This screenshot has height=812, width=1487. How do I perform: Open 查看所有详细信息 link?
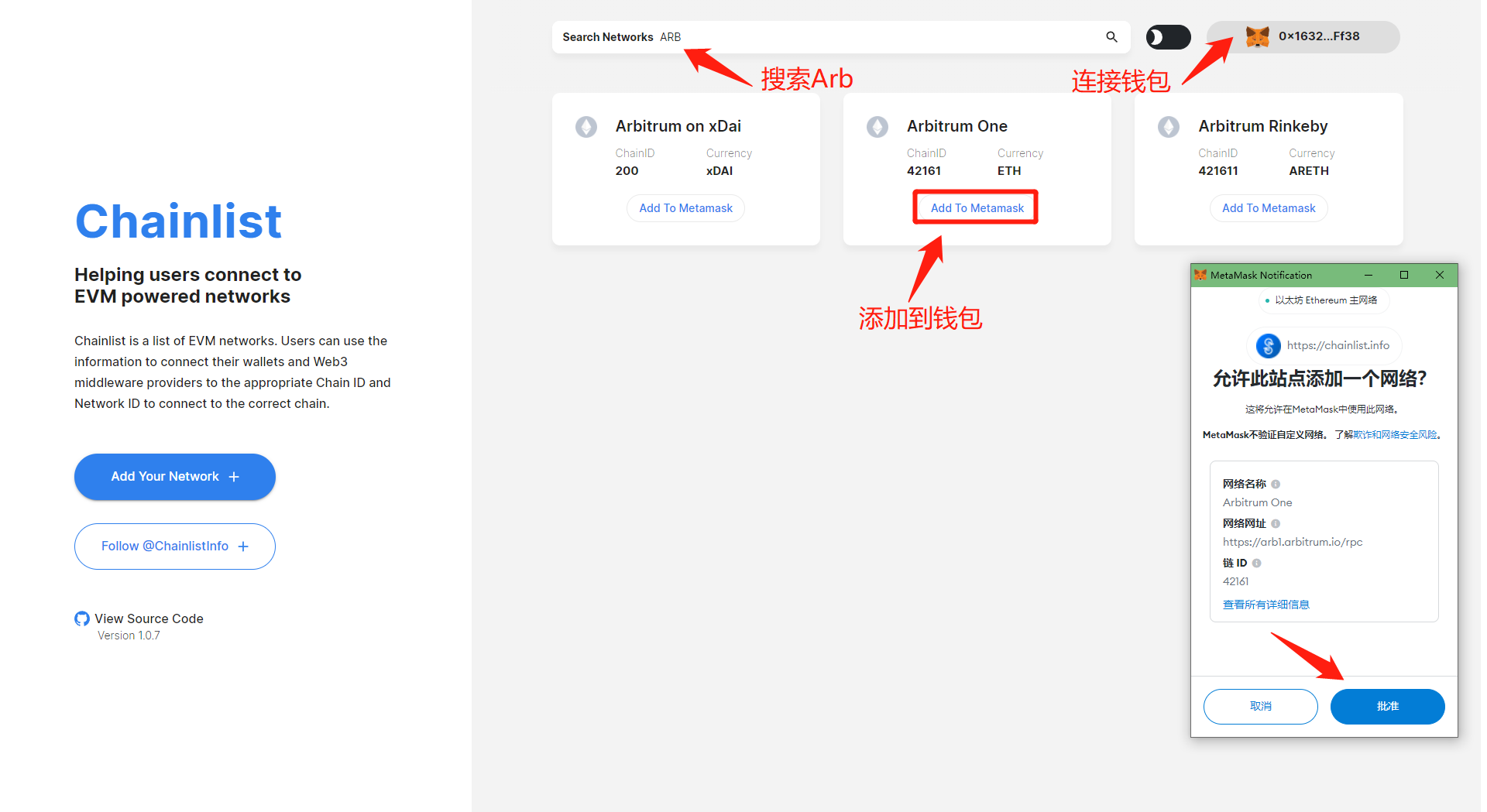point(1266,605)
